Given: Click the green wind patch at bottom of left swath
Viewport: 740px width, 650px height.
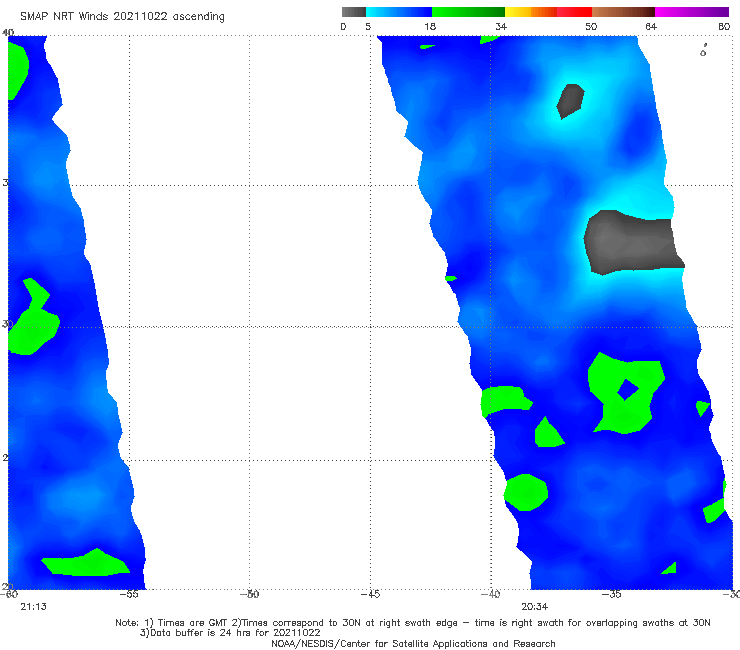Looking at the screenshot, I should [x=86, y=563].
